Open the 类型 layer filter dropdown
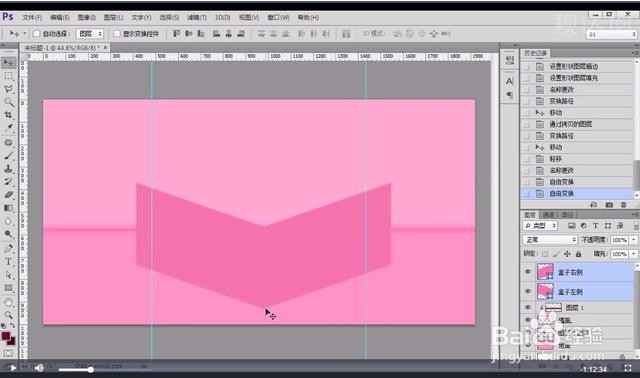This screenshot has width=640, height=378. (540, 225)
